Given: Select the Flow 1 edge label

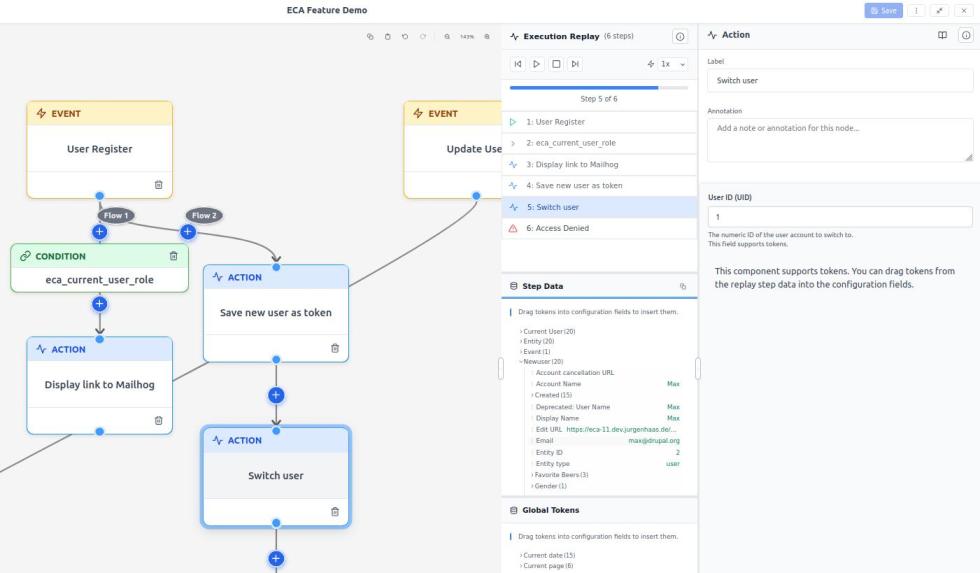Looking at the screenshot, I should pyautogui.click(x=116, y=216).
